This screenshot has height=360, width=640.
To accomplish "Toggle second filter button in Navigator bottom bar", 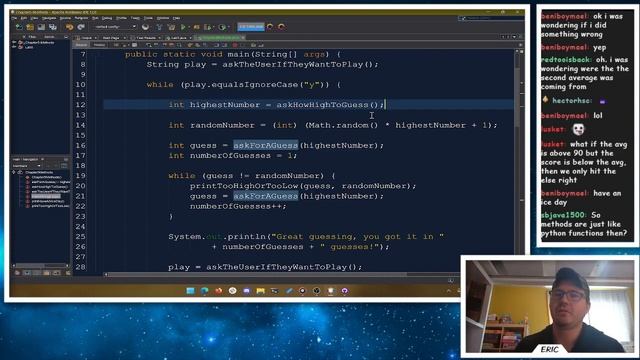I will point(27,273).
